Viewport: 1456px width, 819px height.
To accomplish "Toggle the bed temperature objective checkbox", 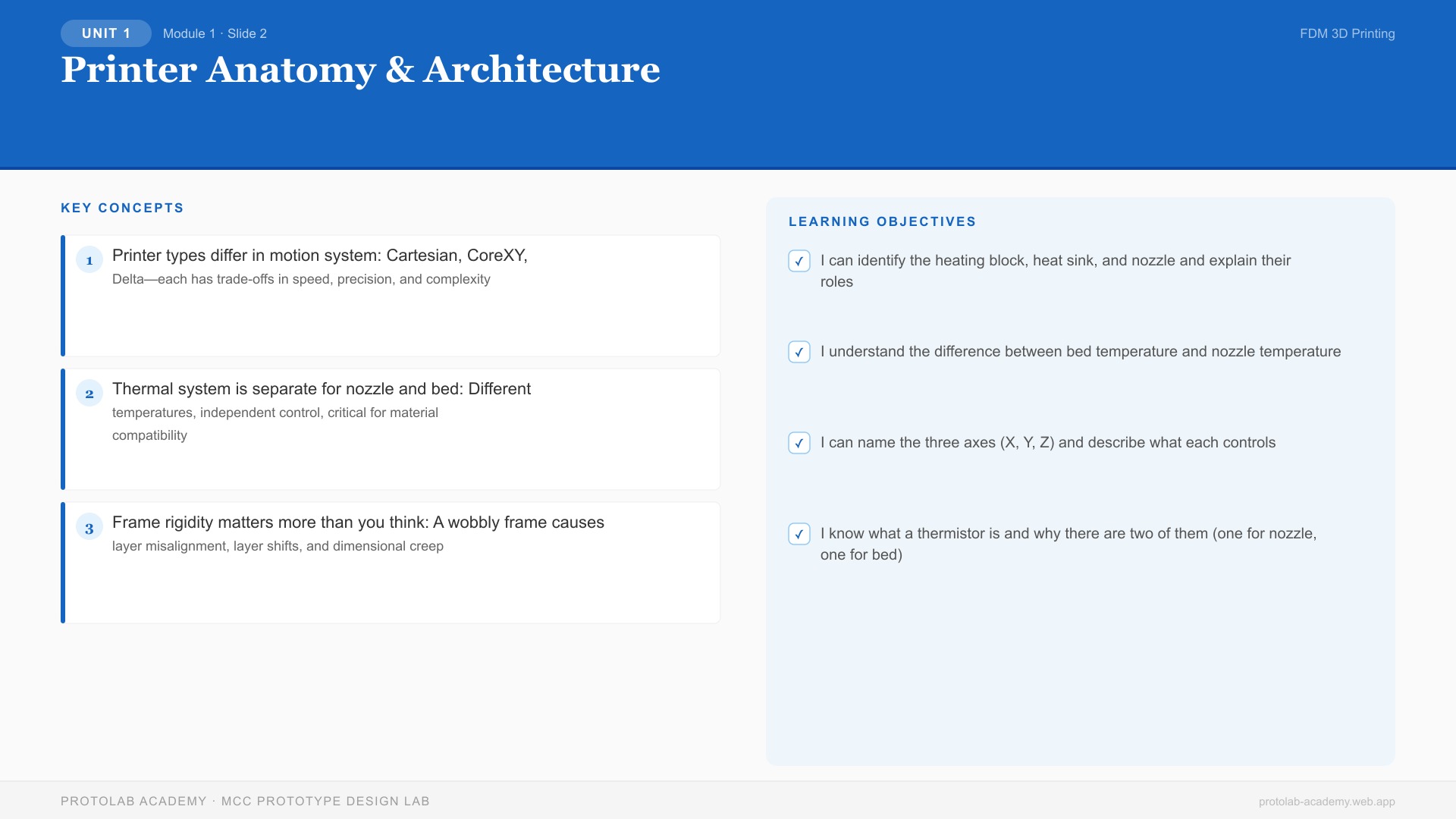I will [x=799, y=352].
